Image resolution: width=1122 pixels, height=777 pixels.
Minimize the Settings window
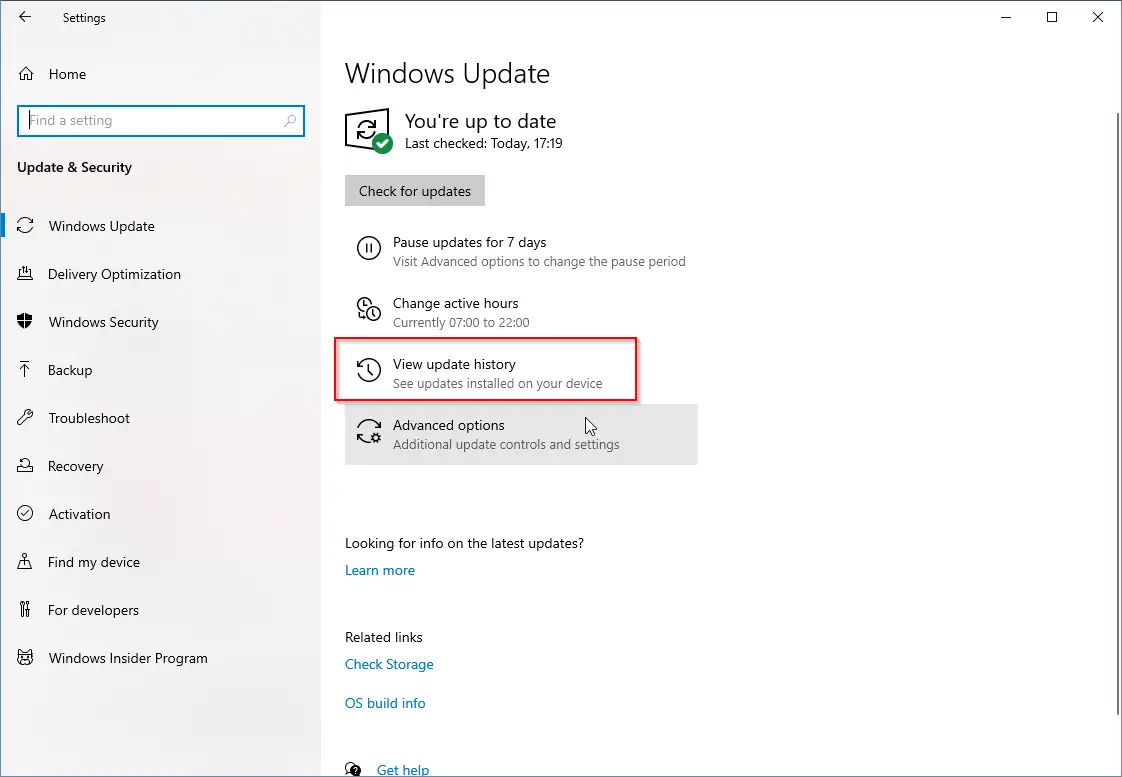[1006, 16]
